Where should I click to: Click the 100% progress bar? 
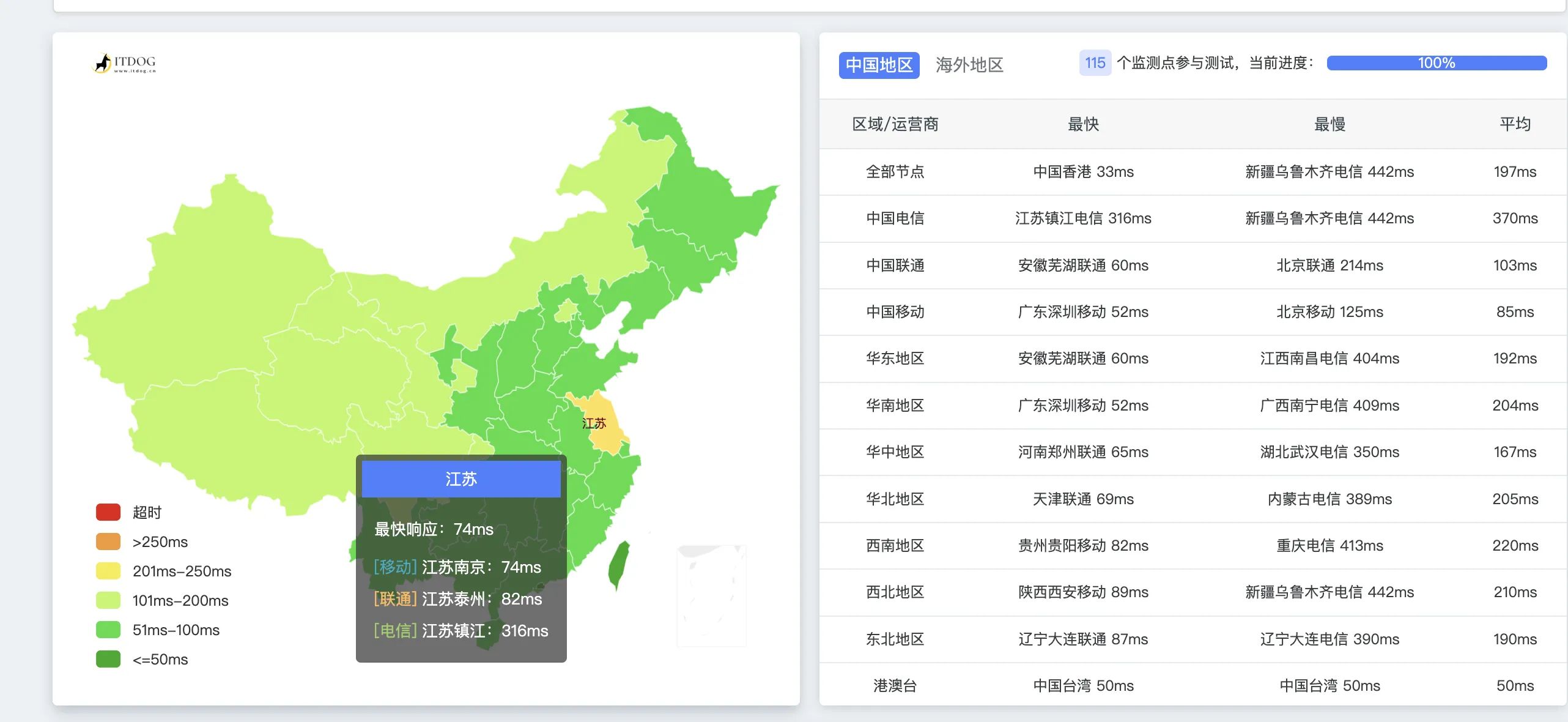click(x=1436, y=63)
